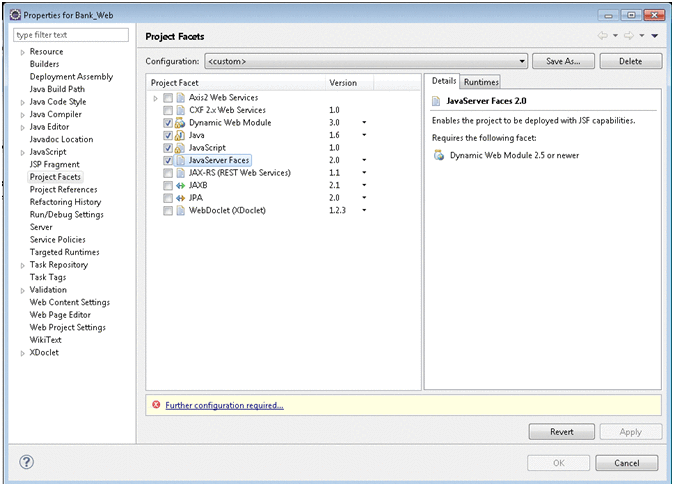The image size is (676, 487).
Task: Click the JAXB facet icon
Action: 180,185
